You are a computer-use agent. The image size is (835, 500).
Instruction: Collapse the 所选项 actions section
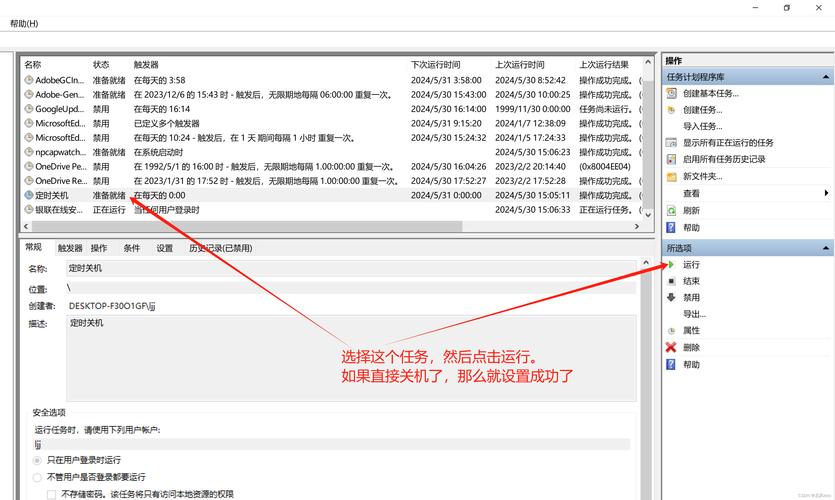click(825, 248)
